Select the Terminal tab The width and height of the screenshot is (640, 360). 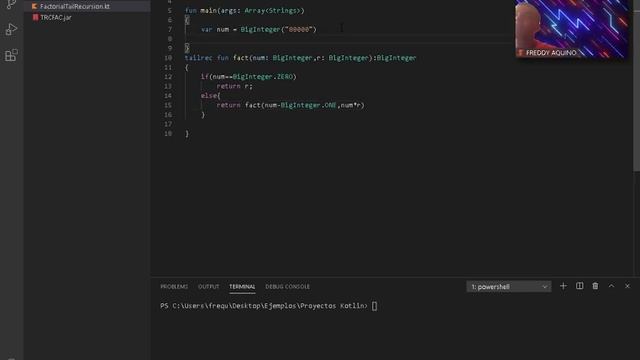click(x=242, y=287)
